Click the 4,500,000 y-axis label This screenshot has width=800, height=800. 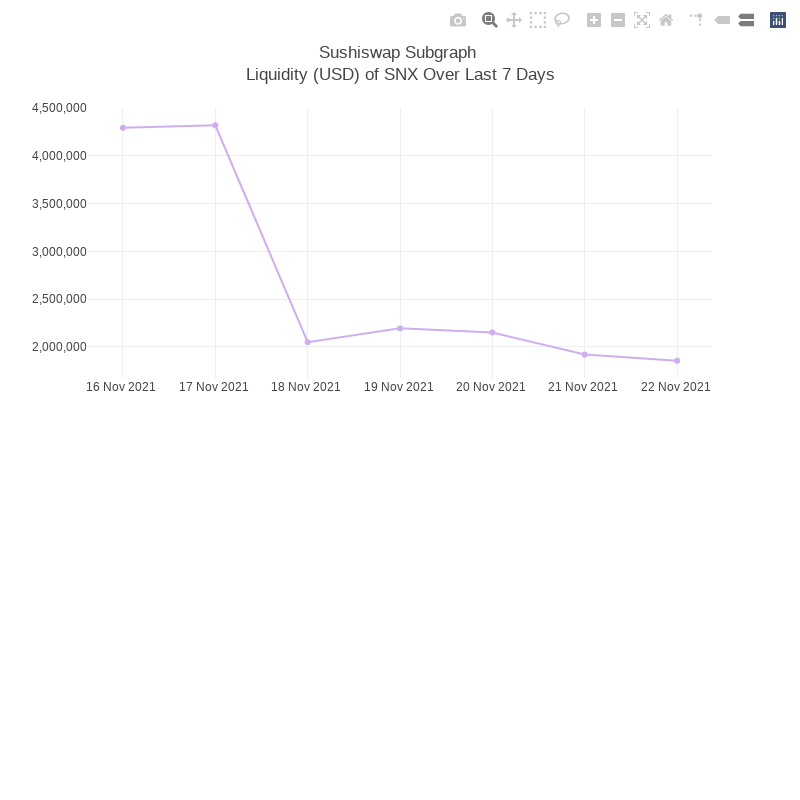pos(59,108)
